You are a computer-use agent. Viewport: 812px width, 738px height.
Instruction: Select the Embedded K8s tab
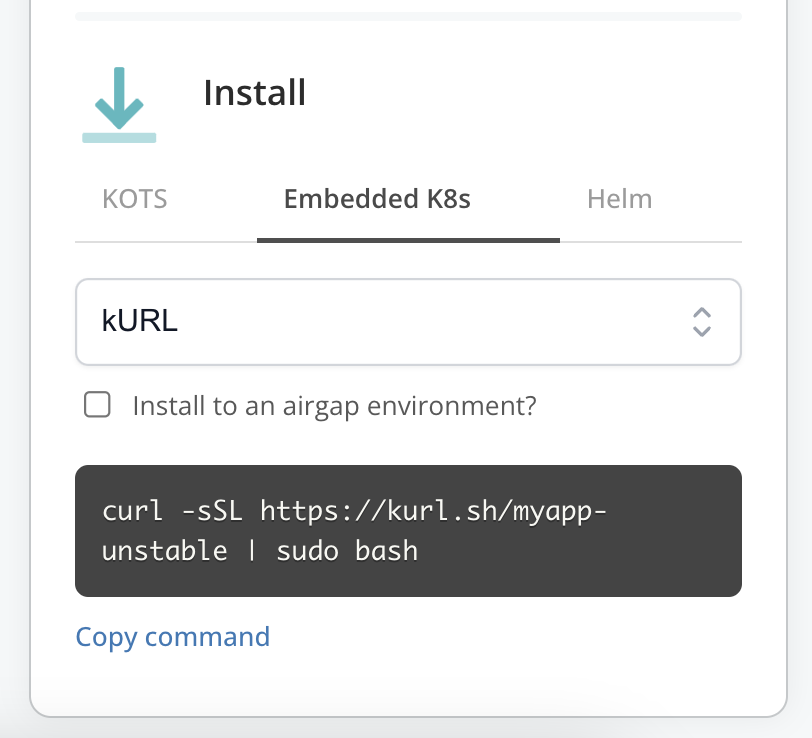377,199
